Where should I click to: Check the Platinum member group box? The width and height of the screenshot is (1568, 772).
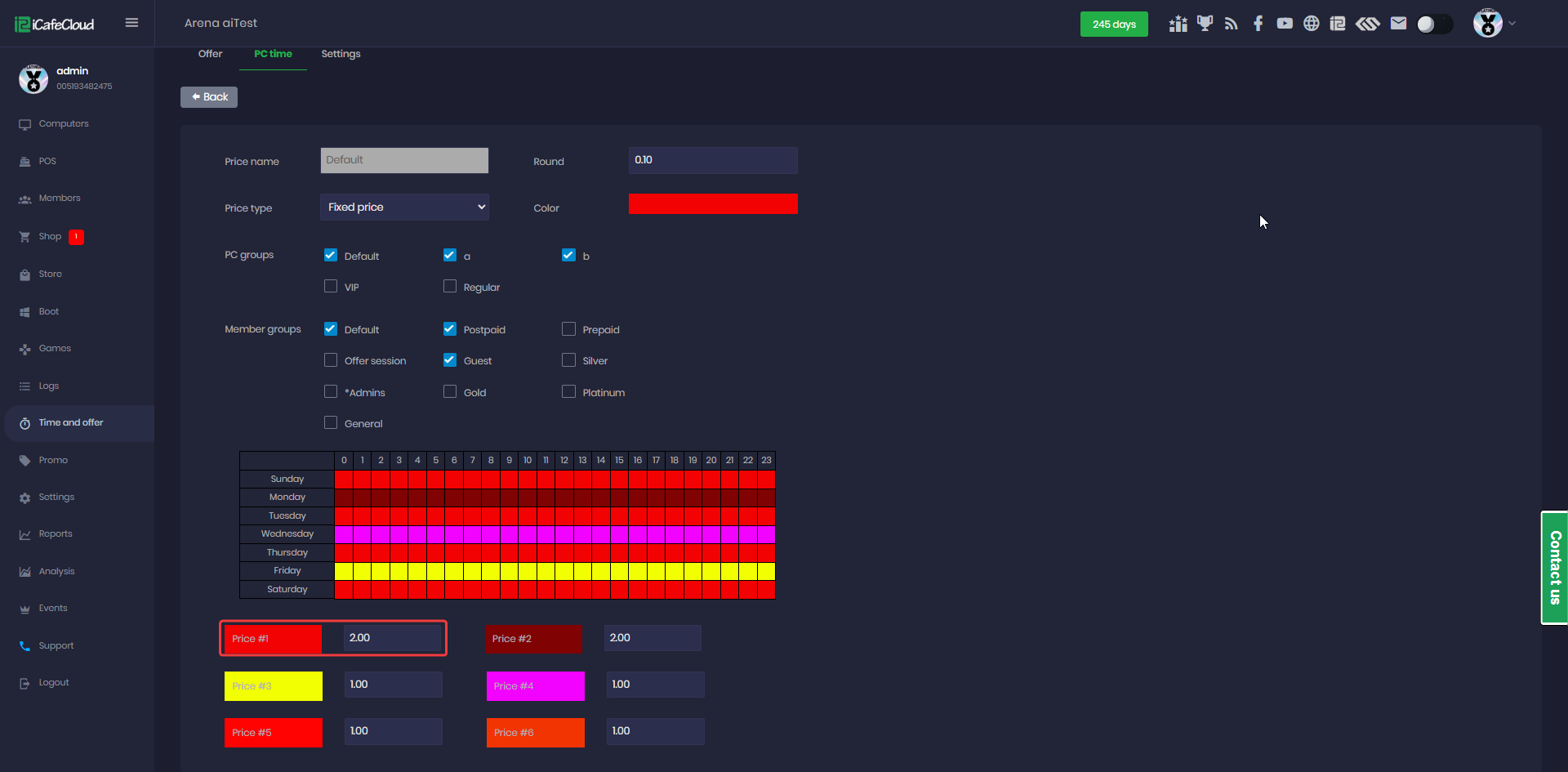[x=569, y=392]
